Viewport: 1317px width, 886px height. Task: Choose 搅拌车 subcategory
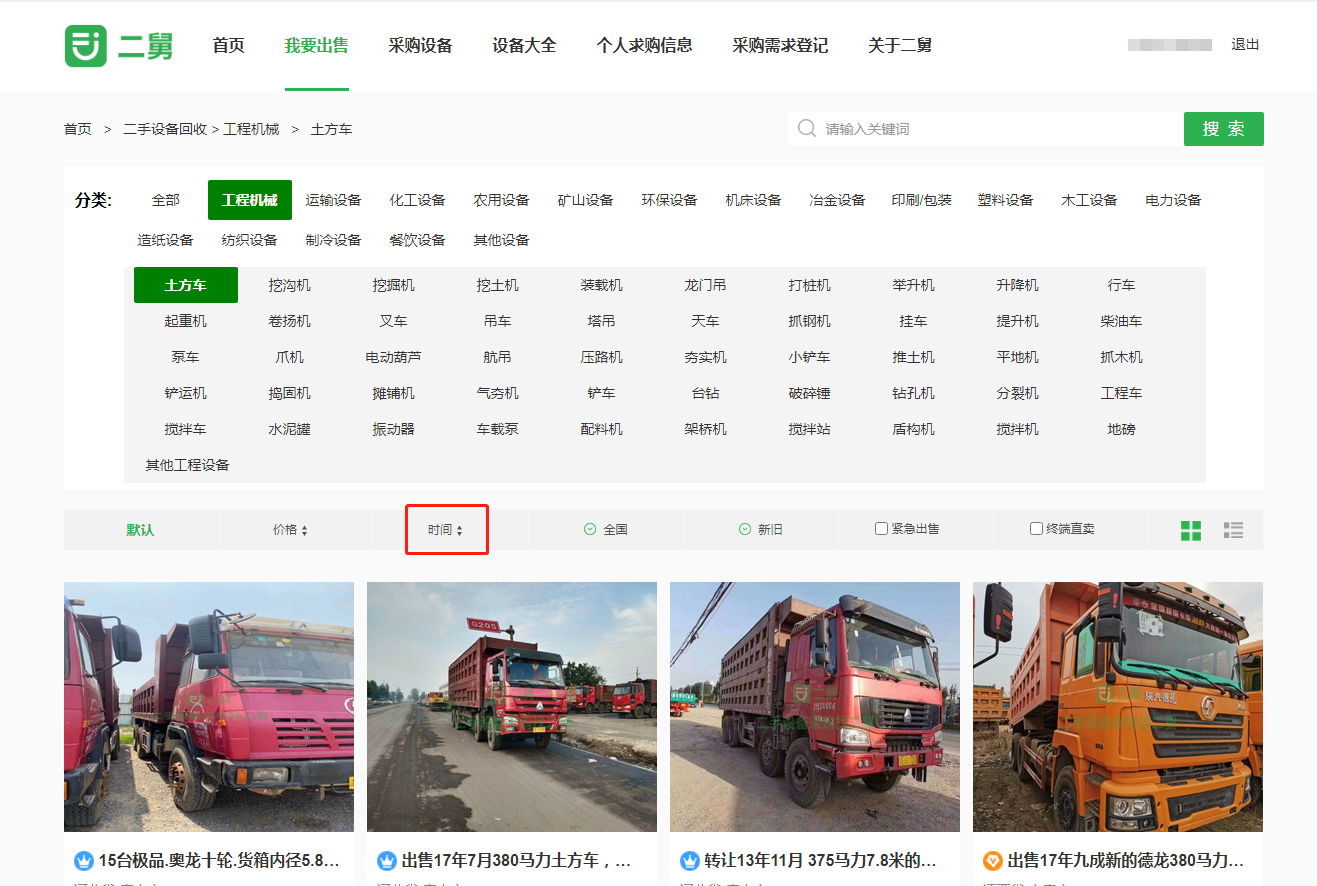click(x=186, y=429)
